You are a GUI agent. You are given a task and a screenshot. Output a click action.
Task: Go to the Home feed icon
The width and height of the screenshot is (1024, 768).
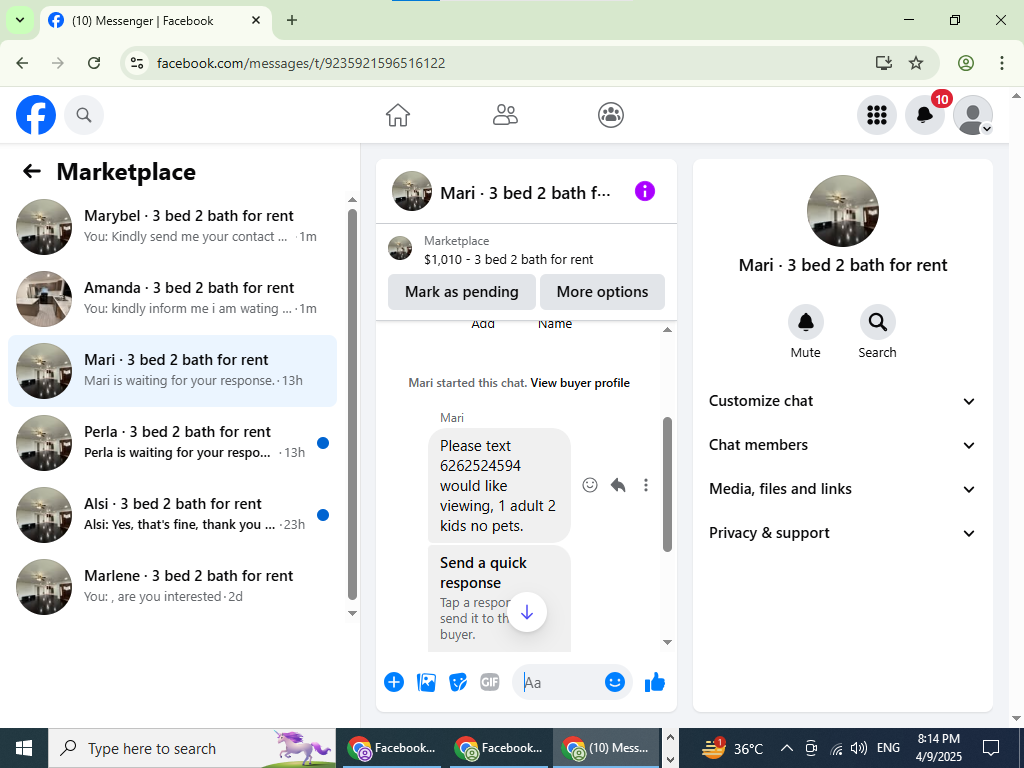pos(398,115)
